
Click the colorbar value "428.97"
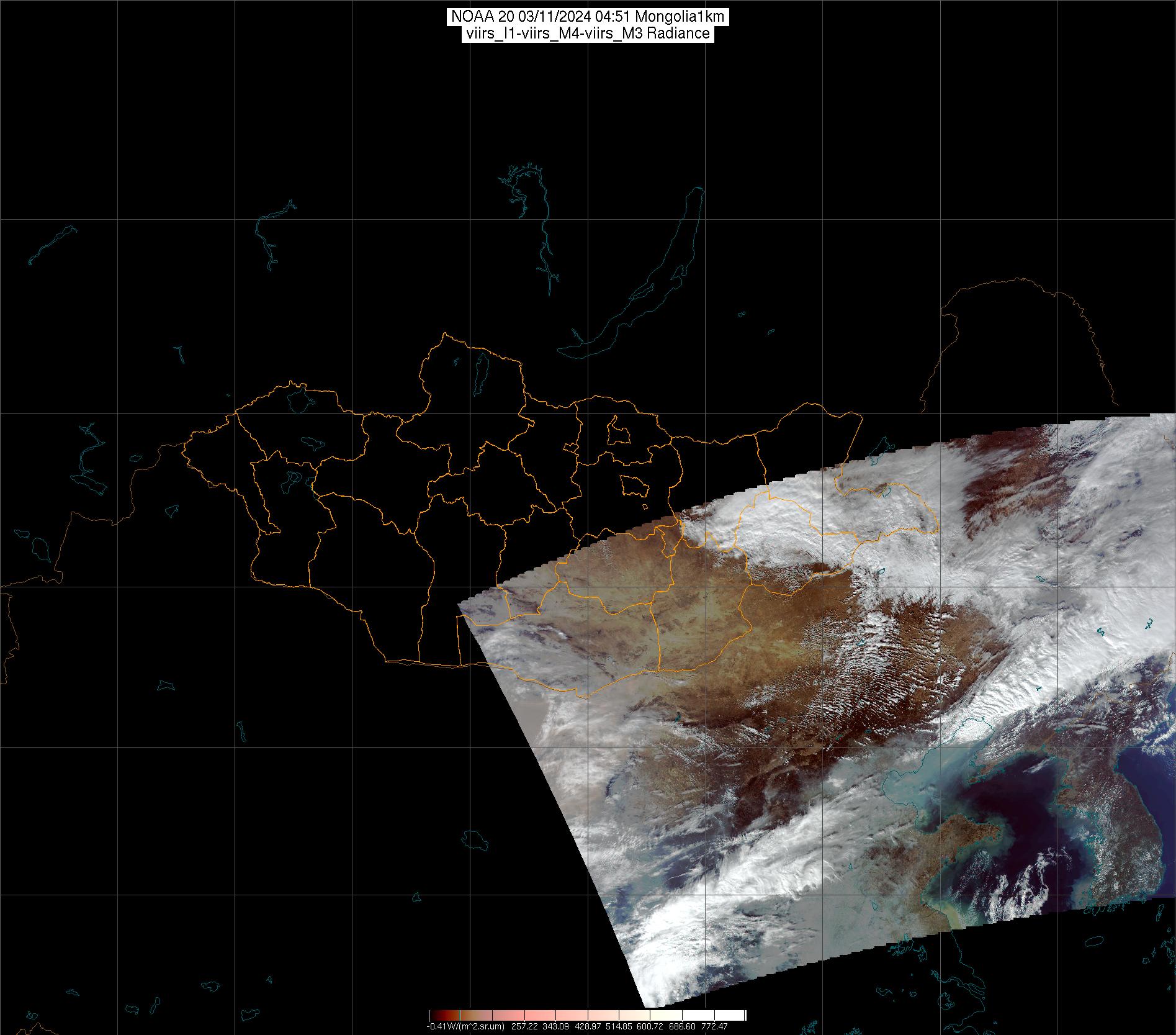tap(587, 1026)
